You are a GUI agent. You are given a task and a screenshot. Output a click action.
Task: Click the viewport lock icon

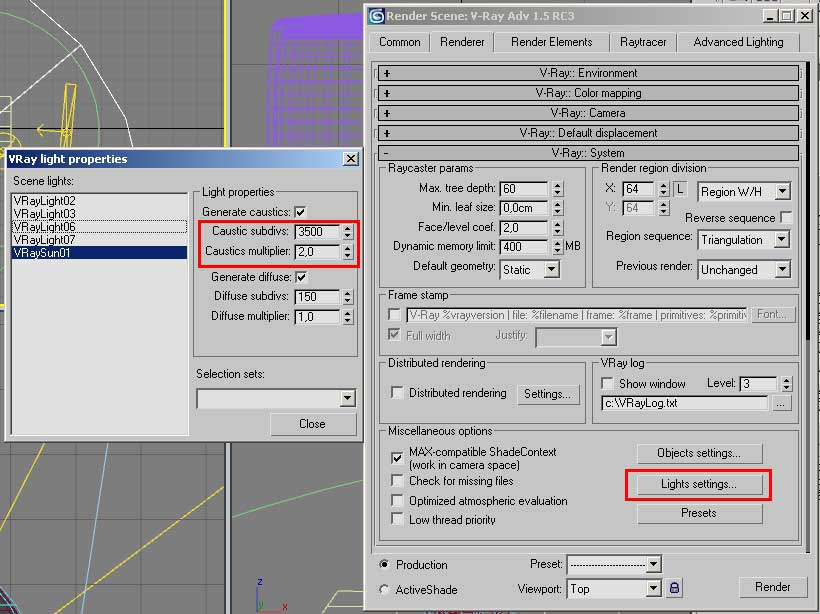click(x=675, y=589)
